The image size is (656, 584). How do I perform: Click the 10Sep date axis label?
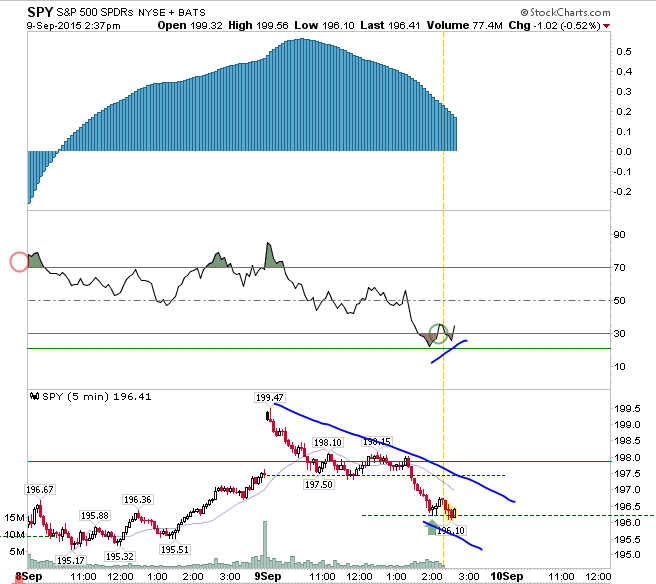coord(507,576)
